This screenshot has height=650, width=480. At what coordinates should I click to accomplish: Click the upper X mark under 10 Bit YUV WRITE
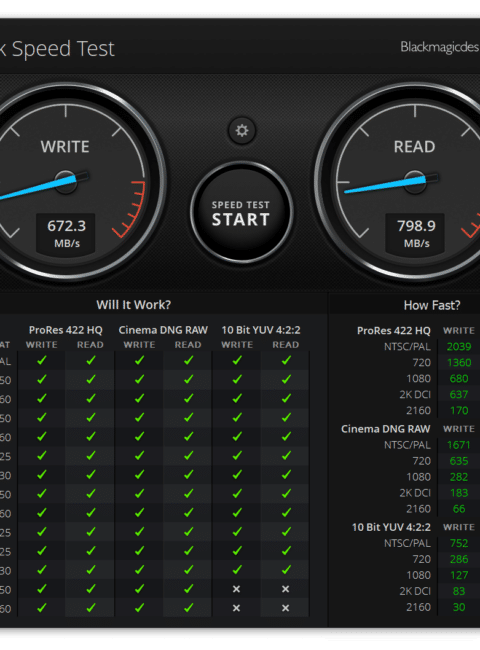point(236,589)
